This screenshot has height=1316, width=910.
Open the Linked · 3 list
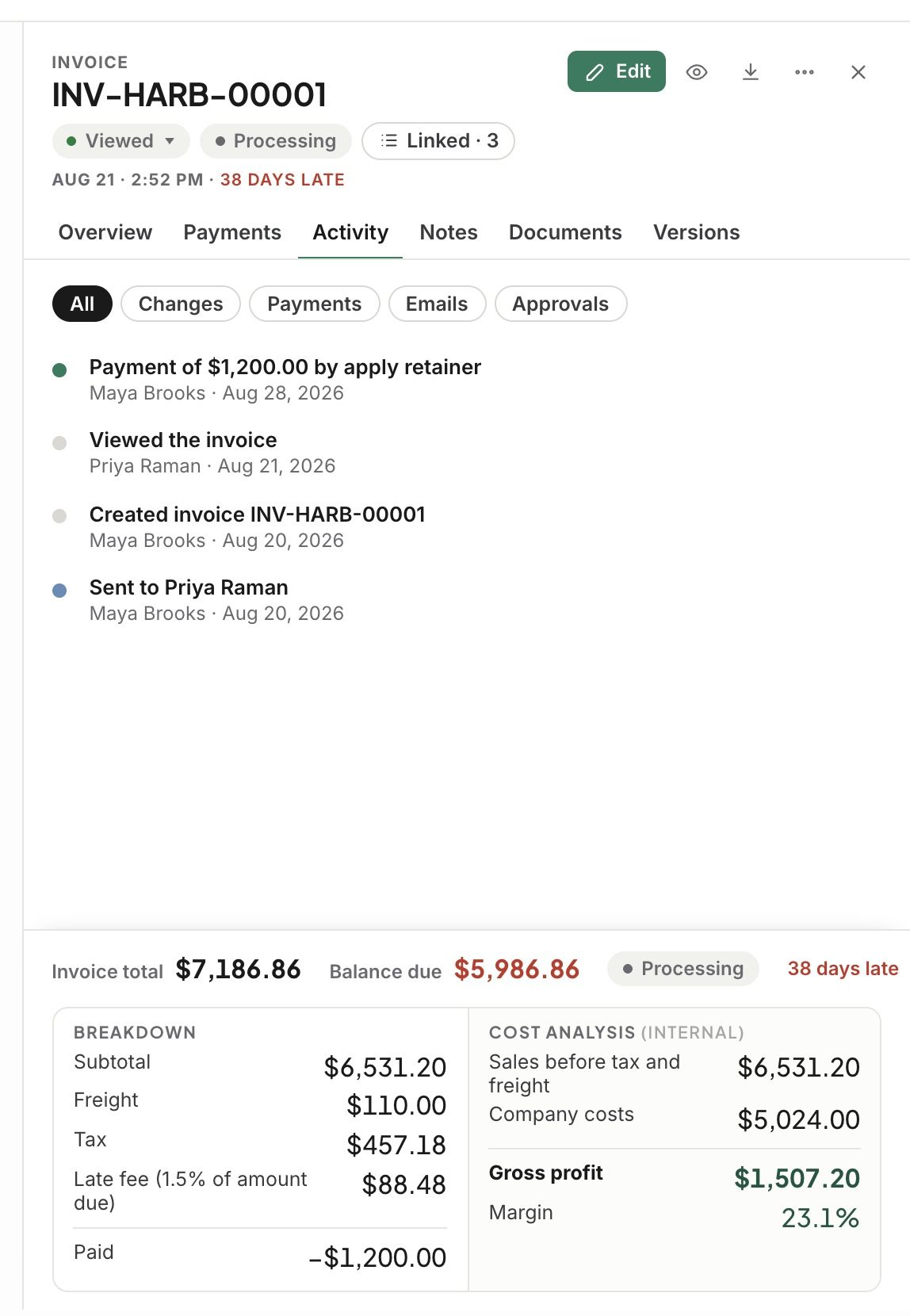click(x=438, y=141)
